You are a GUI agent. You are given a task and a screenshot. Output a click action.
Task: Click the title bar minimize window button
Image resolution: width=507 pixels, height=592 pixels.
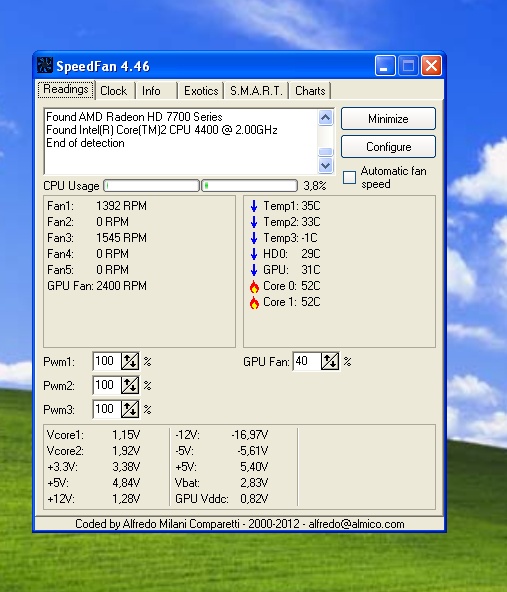[x=385, y=66]
